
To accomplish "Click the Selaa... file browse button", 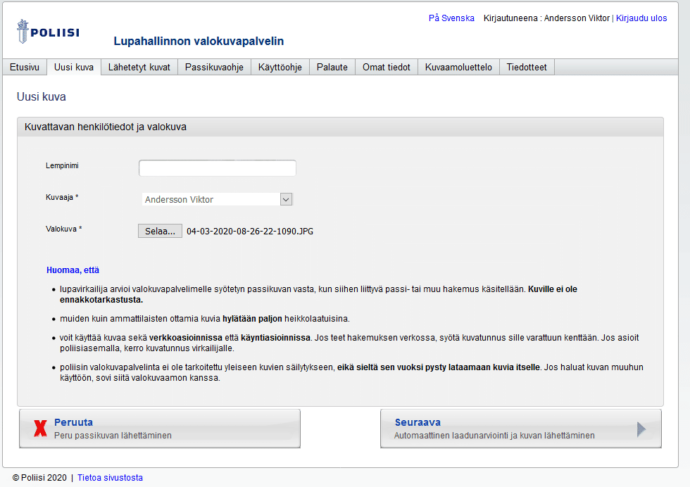I will [159, 231].
